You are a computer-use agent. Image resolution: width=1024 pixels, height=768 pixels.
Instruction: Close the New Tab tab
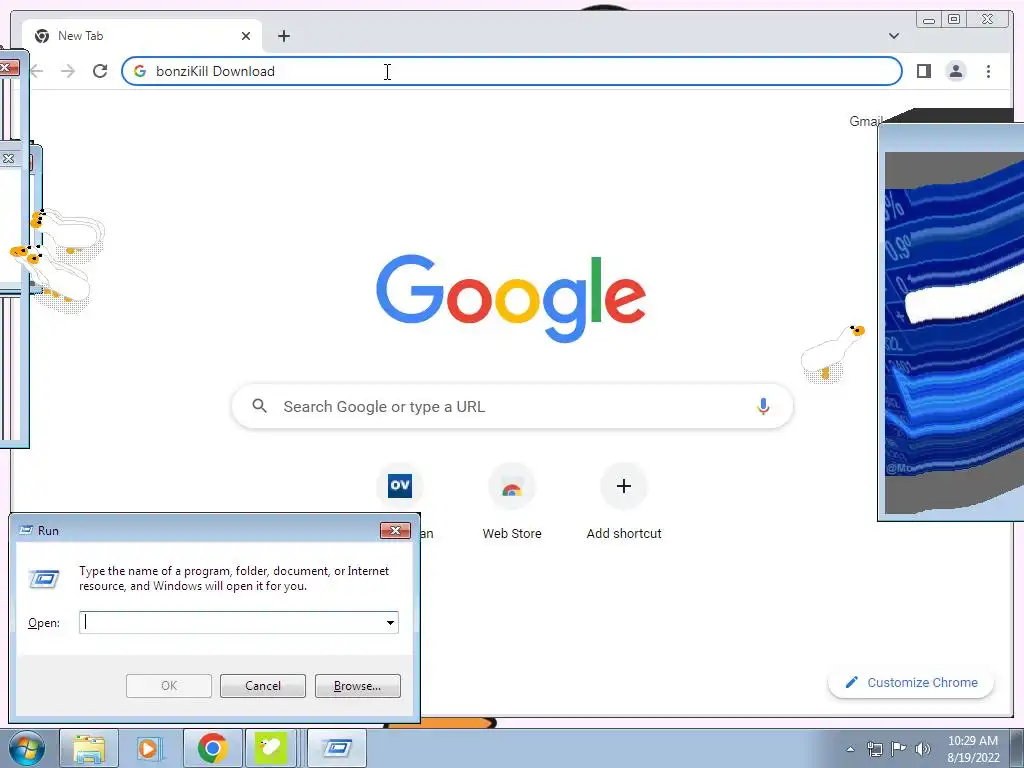[246, 36]
